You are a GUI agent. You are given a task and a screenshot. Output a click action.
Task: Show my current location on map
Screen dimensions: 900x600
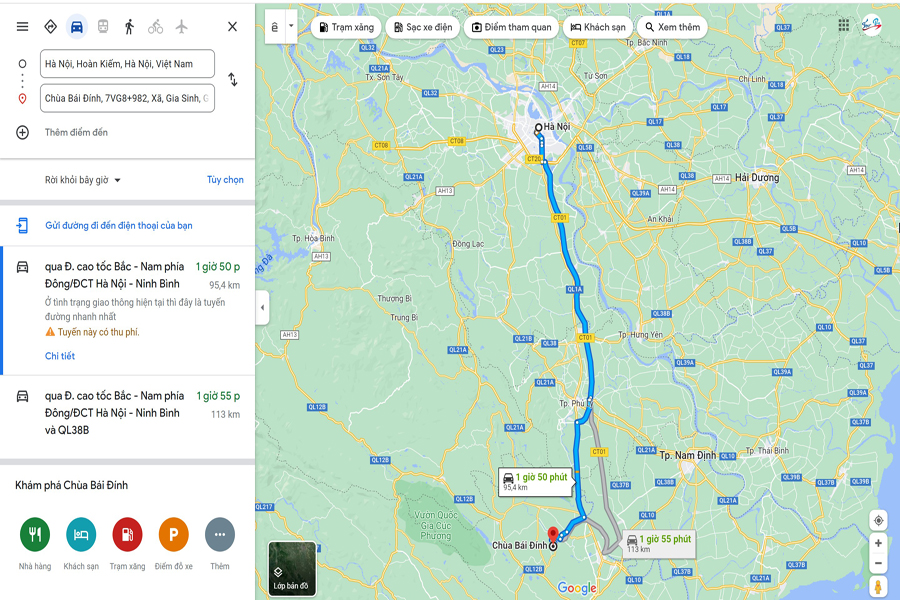pos(878,521)
